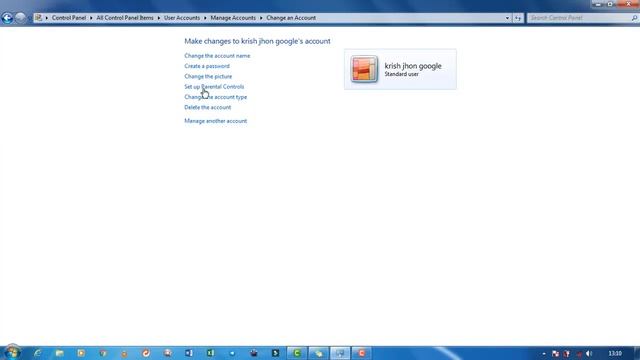The height and width of the screenshot is (360, 640).
Task: Click krish jhon google account picture
Action: [364, 69]
